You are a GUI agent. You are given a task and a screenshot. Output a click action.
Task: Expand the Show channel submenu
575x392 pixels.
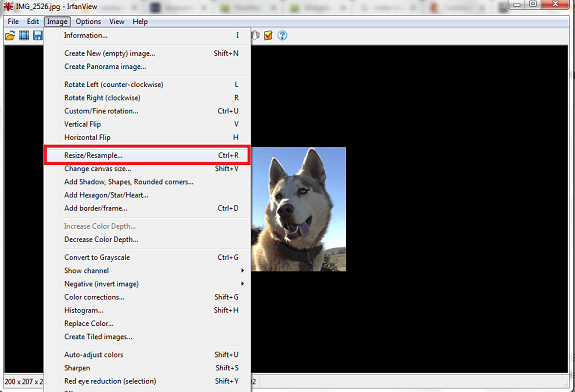147,271
